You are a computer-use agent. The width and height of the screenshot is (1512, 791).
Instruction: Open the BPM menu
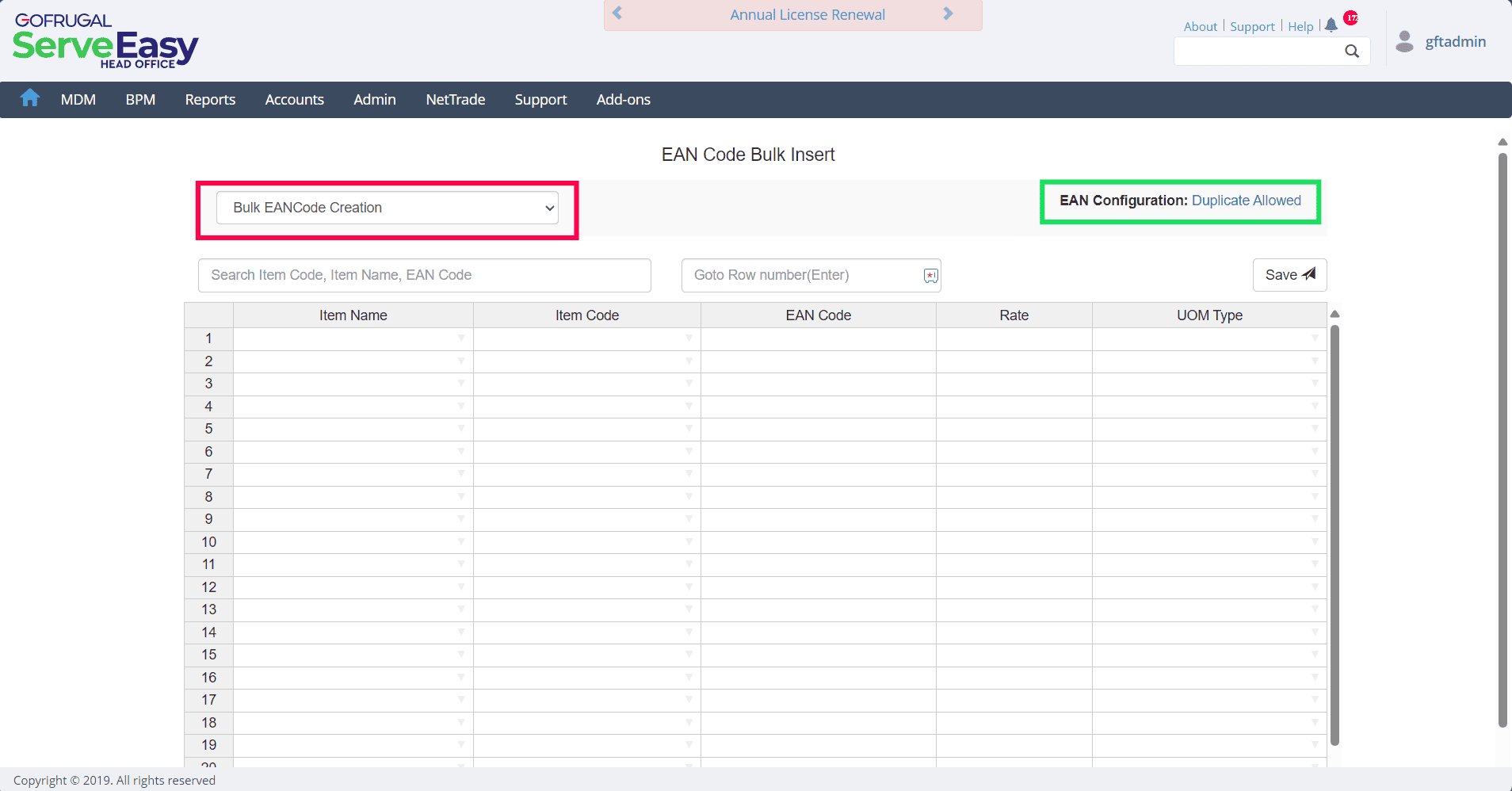pyautogui.click(x=140, y=100)
